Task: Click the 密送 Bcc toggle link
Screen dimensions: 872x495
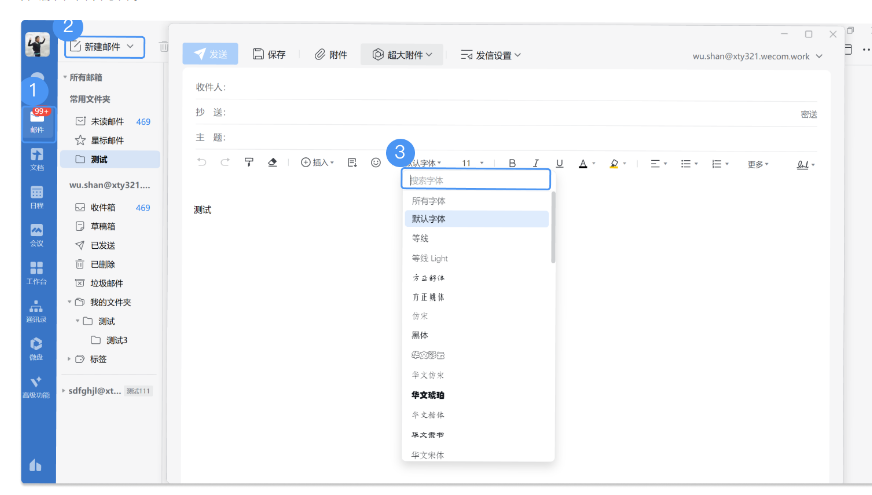Action: 808,115
